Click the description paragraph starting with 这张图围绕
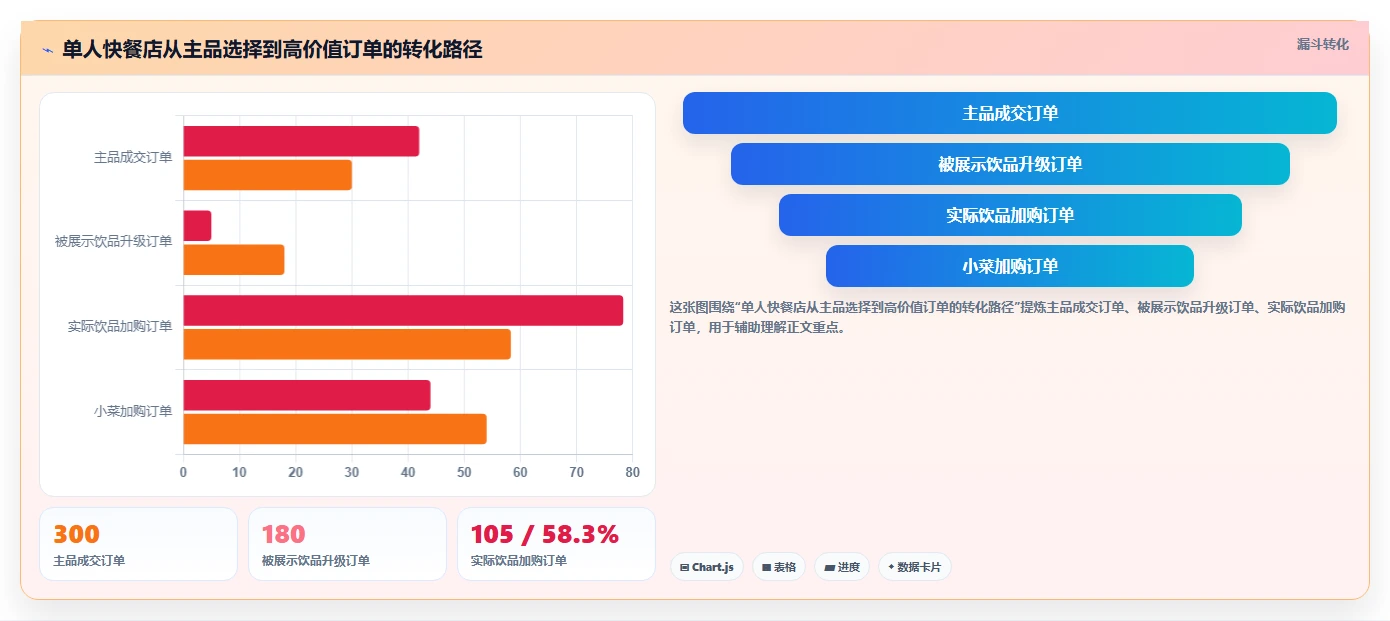The width and height of the screenshot is (1390, 621). (x=1008, y=317)
